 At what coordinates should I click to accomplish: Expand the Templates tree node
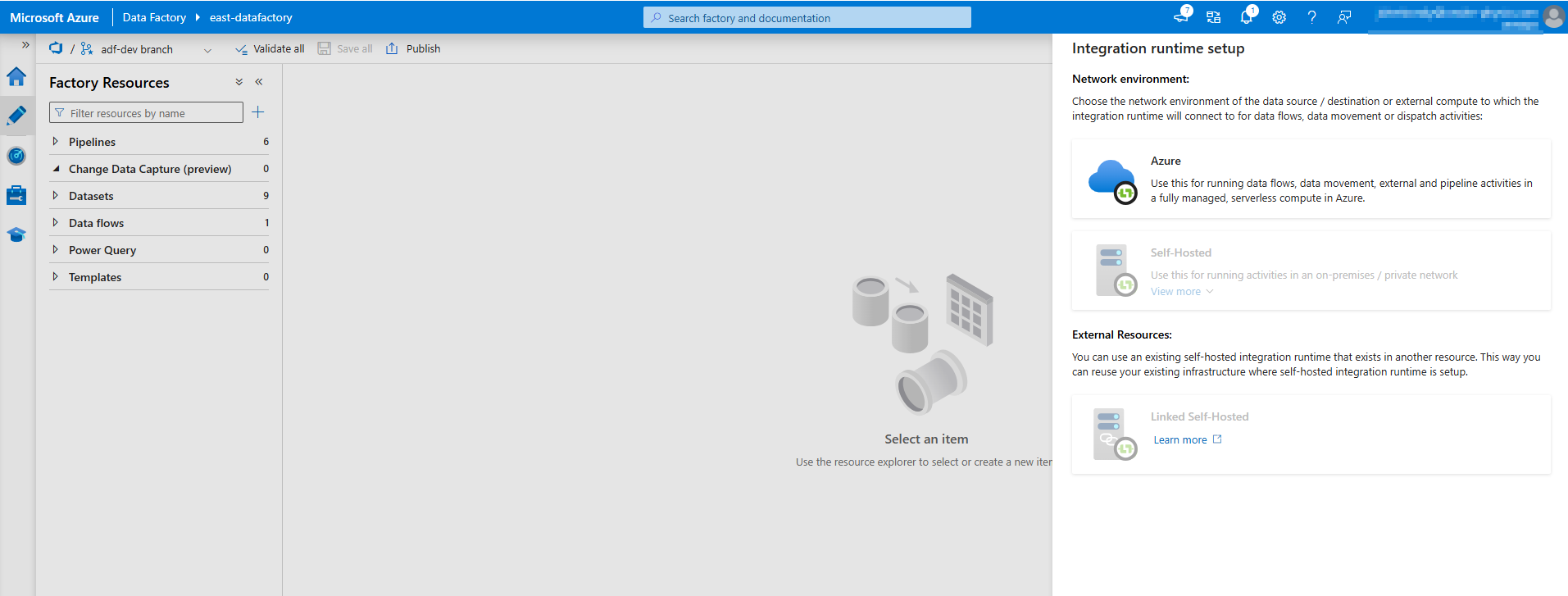click(x=56, y=277)
